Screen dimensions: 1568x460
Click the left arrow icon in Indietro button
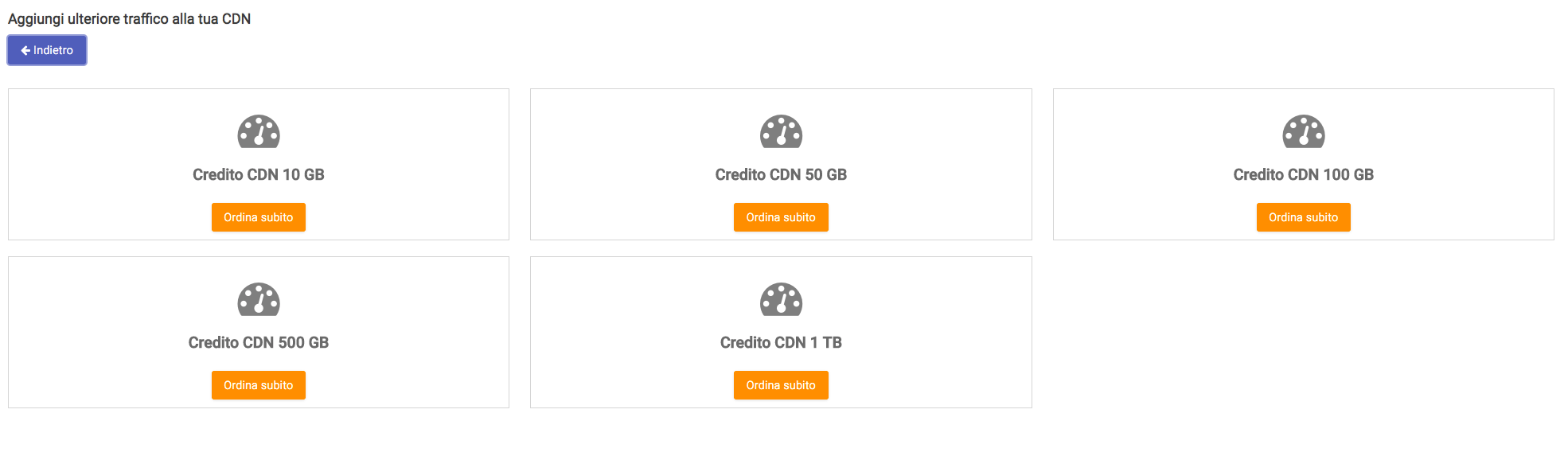coord(25,50)
